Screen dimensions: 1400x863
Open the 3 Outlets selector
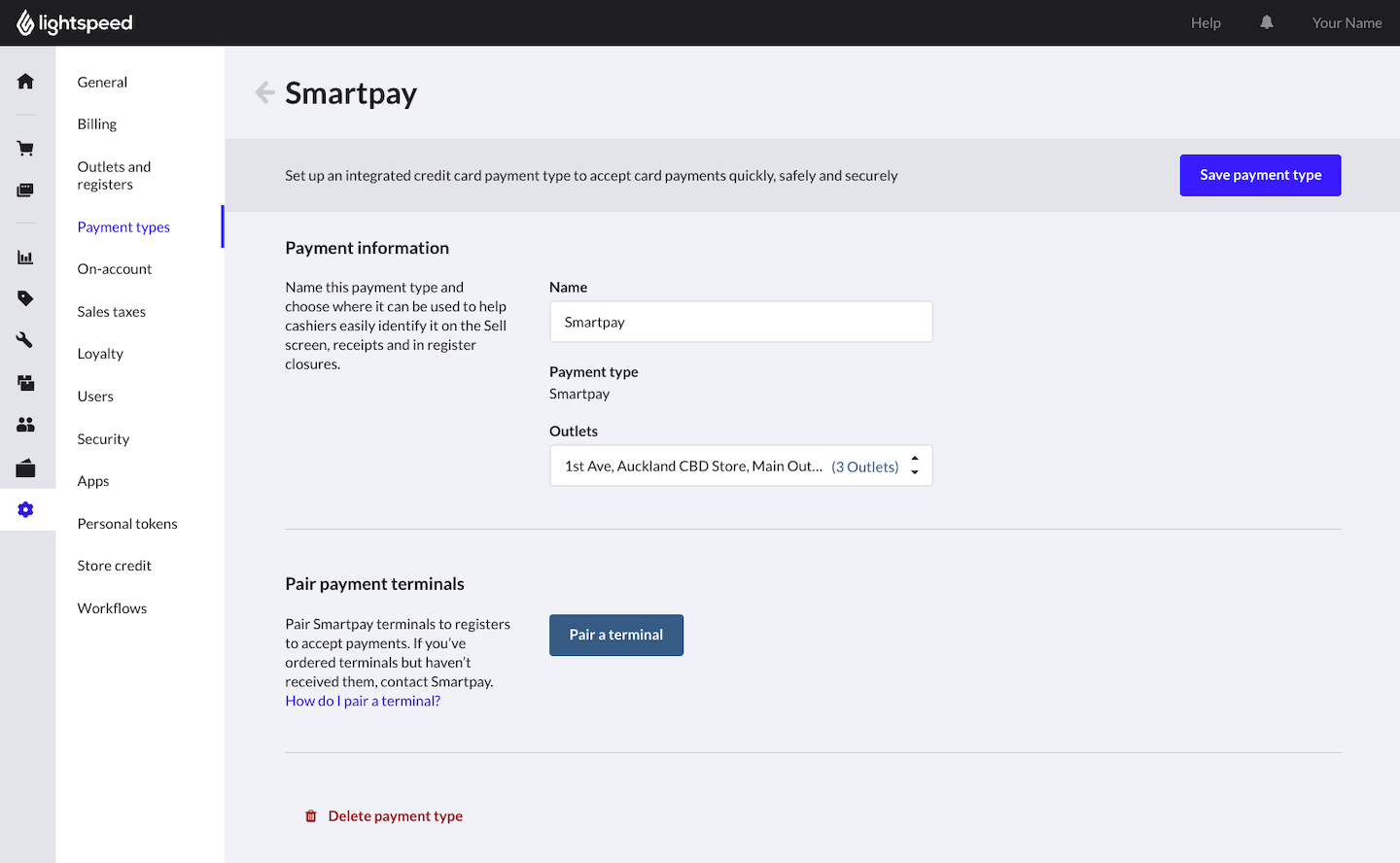tap(864, 466)
